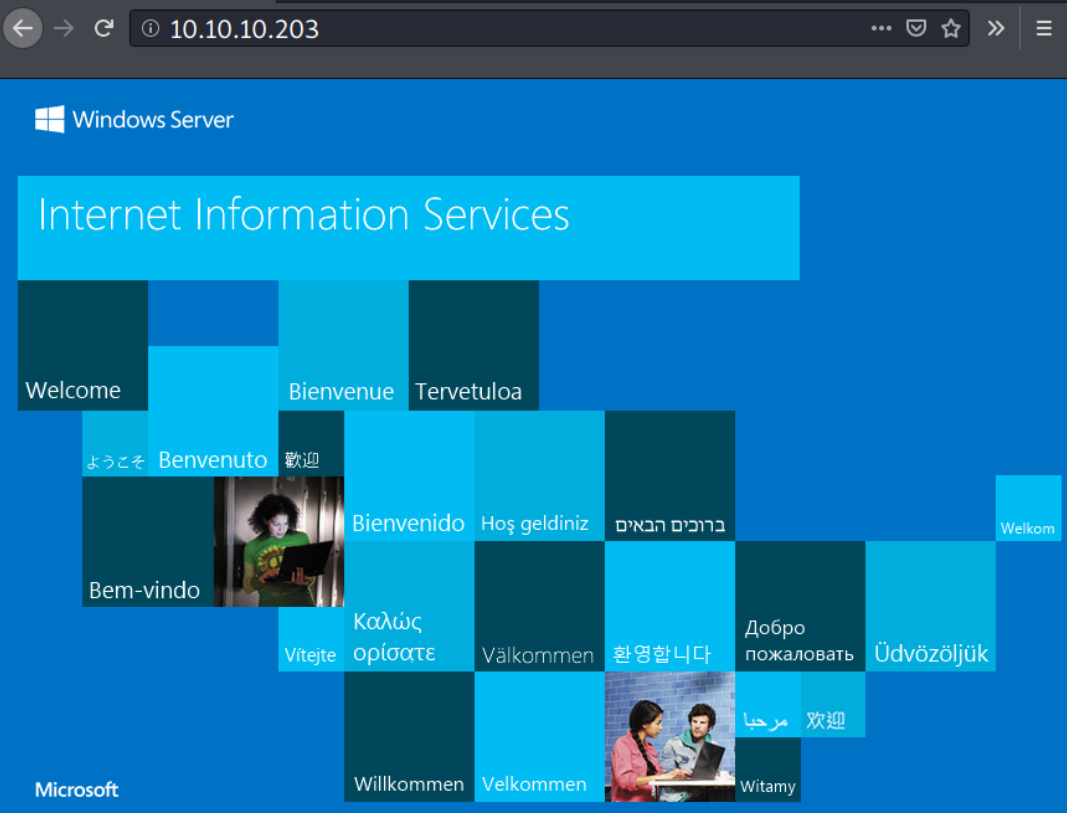This screenshot has height=813, width=1067.
Task: Click photo of woman holding laptop
Action: click(278, 541)
